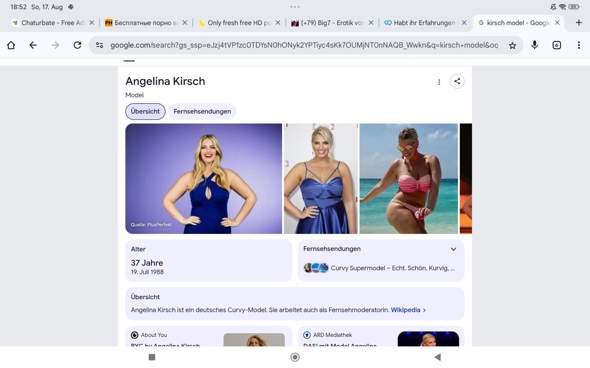Open the beach bikini photo thumbnail
The height and width of the screenshot is (368, 590).
pyautogui.click(x=409, y=178)
